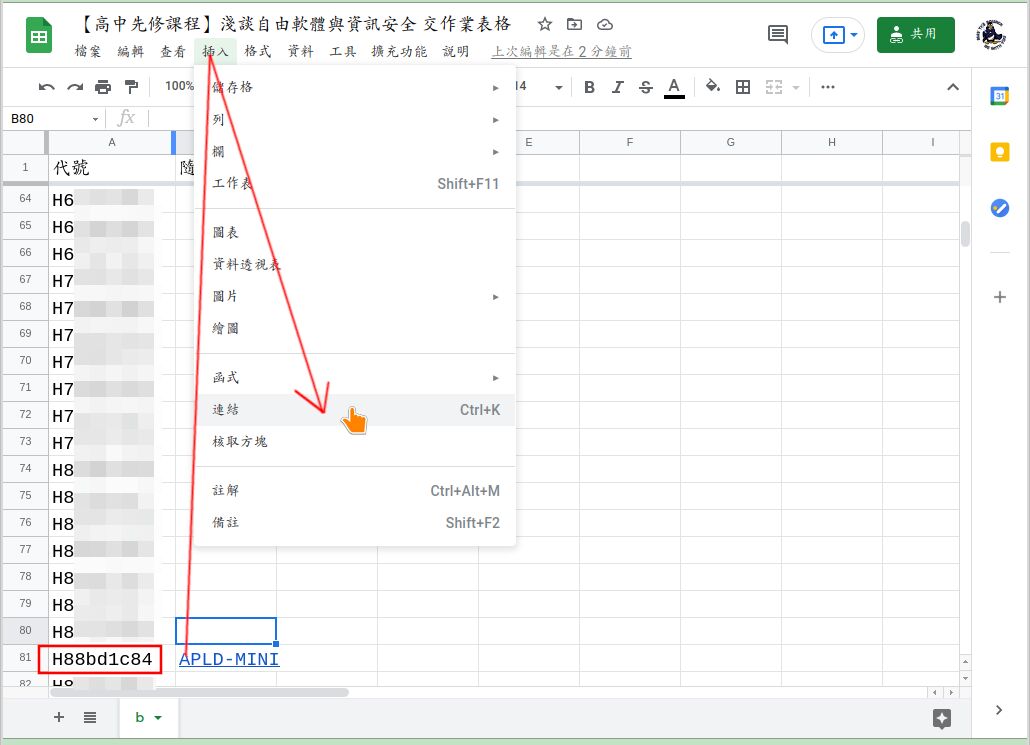Toggle italic text formatting
This screenshot has height=745, width=1030.
click(x=618, y=87)
